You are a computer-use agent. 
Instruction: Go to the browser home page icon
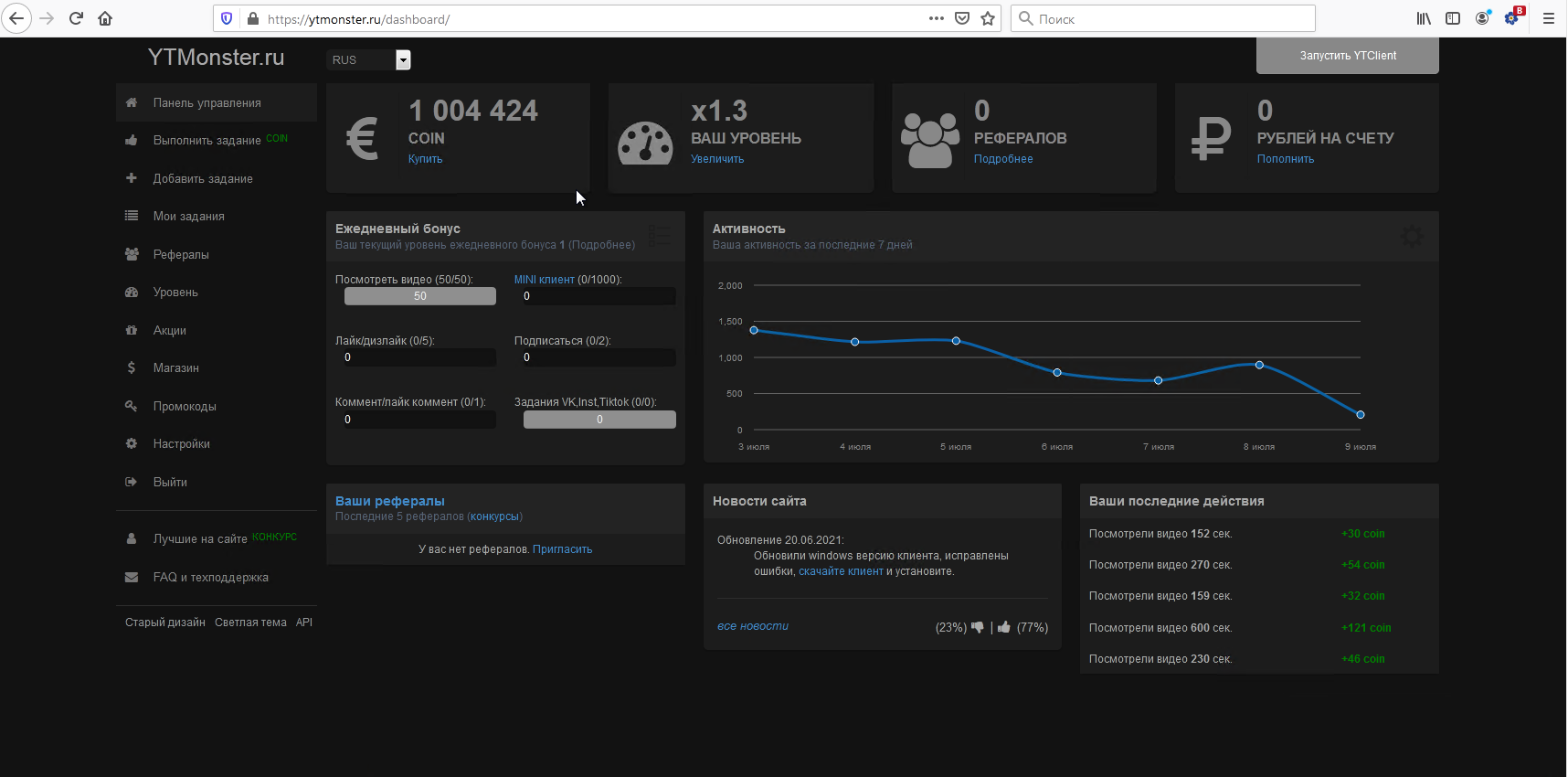click(x=105, y=18)
